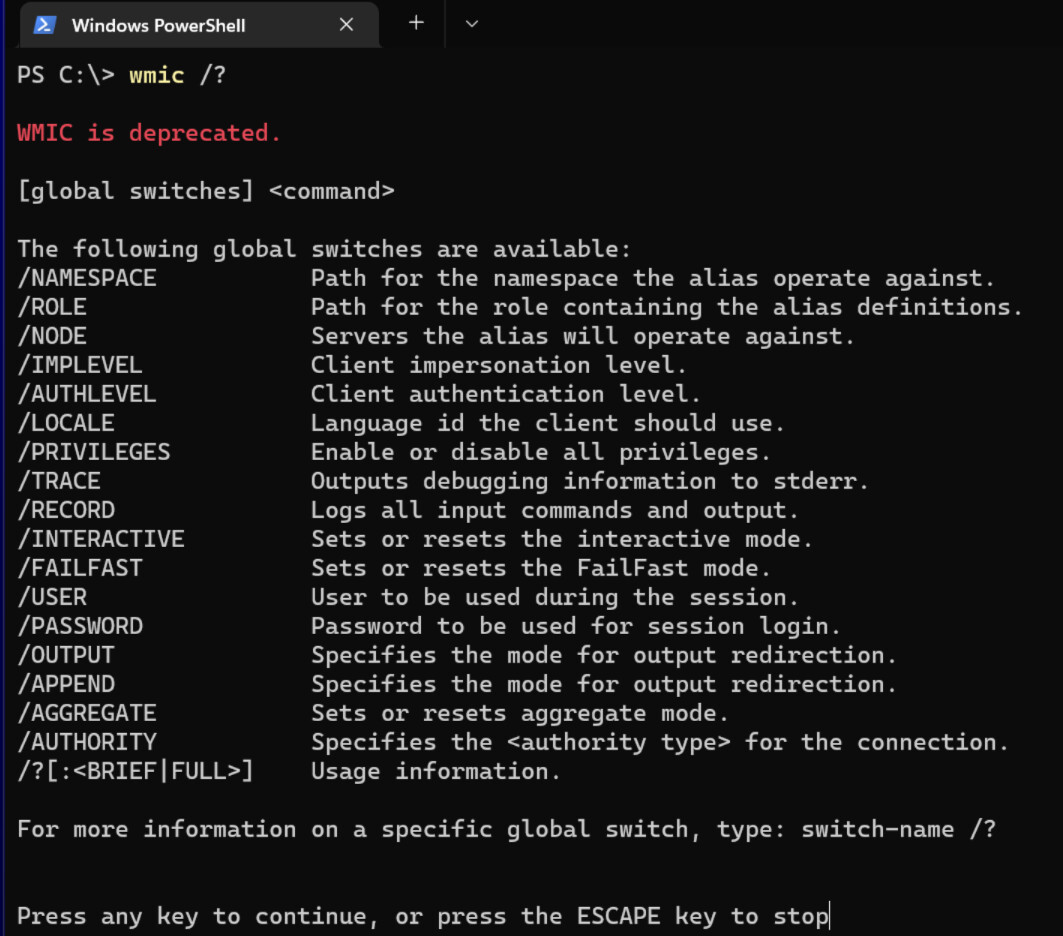
Task: Close the Windows PowerShell tab
Action: point(346,24)
